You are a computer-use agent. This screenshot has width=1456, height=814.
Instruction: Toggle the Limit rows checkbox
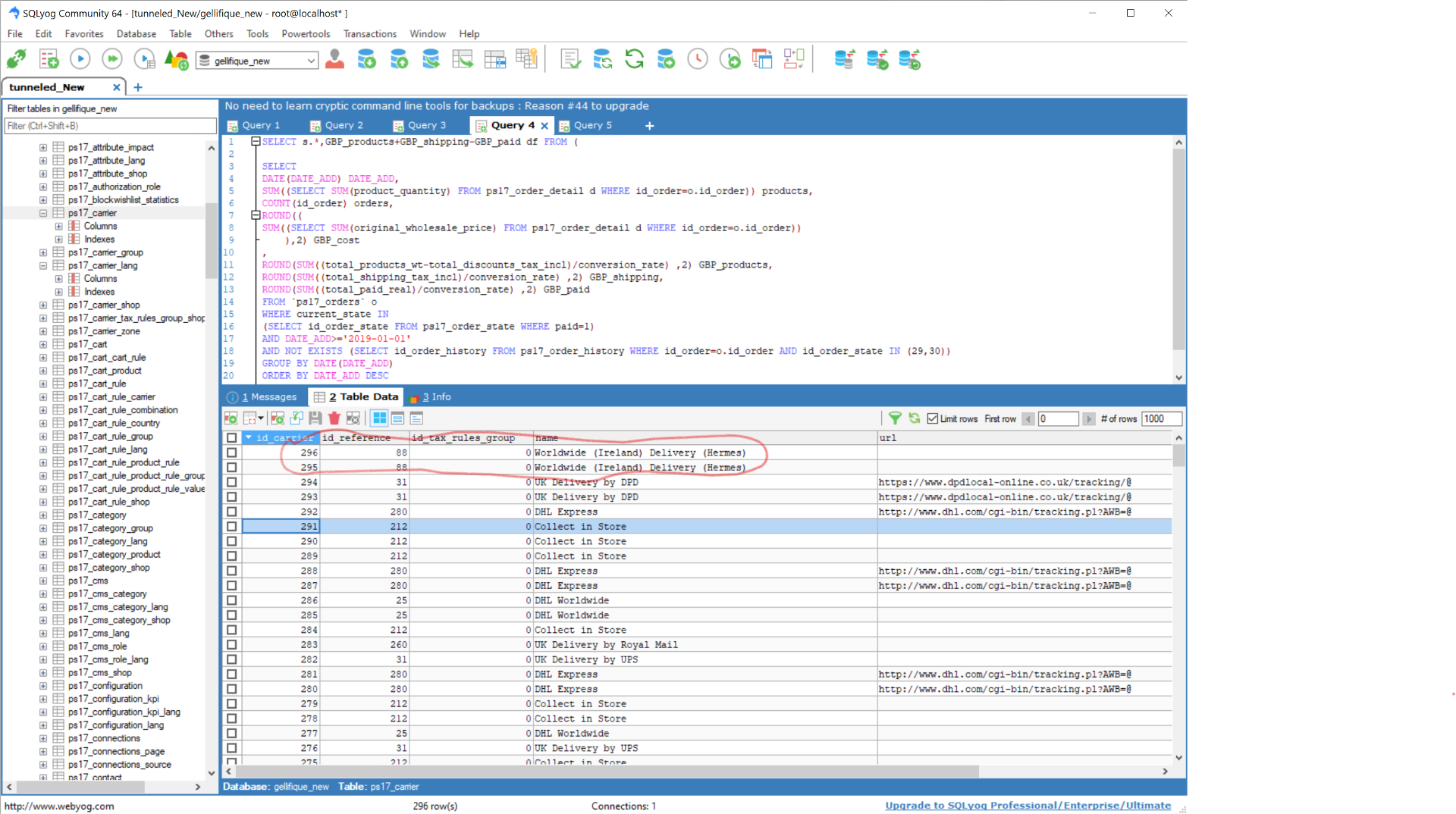[933, 419]
